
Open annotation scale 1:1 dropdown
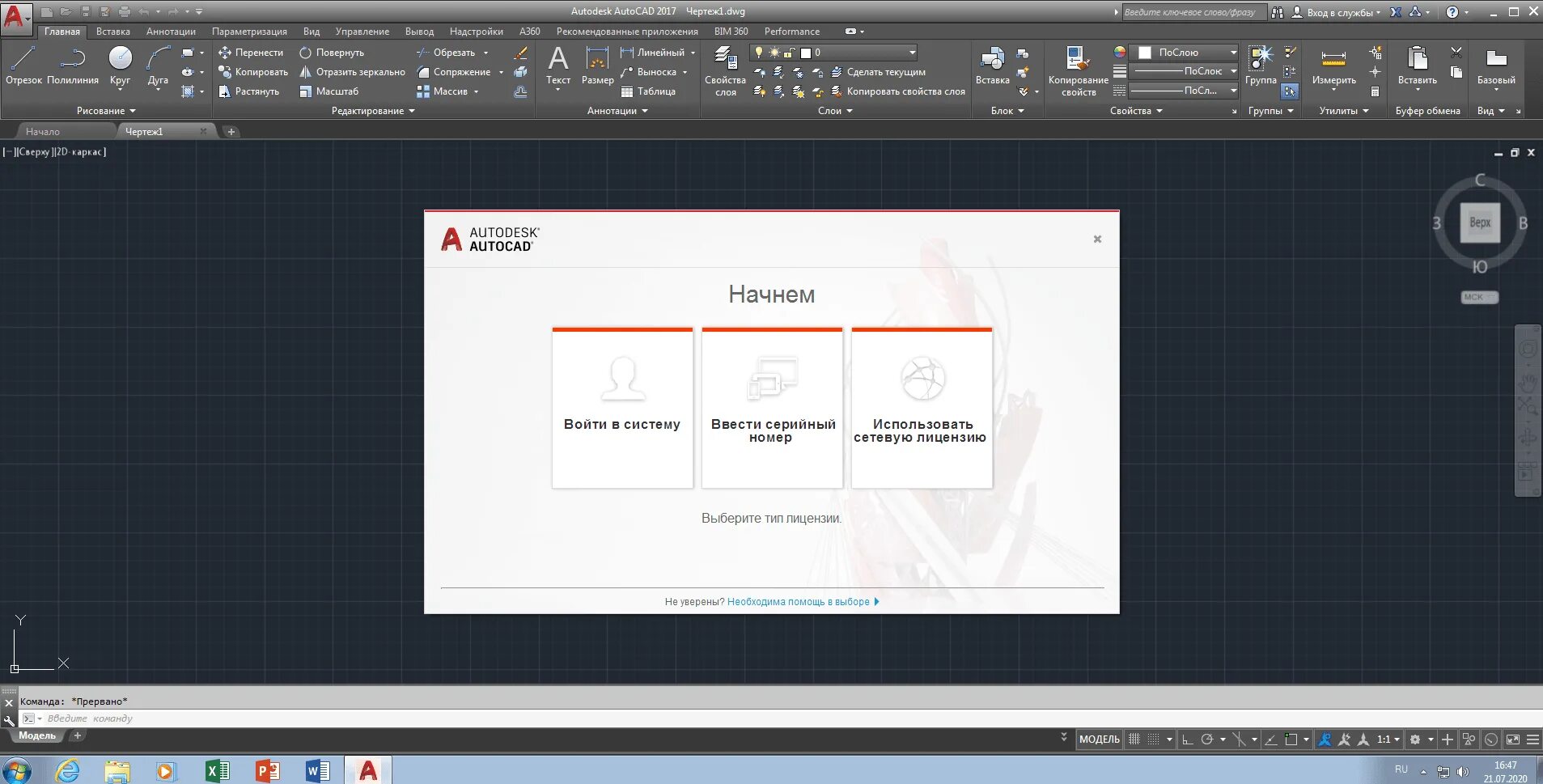1388,740
